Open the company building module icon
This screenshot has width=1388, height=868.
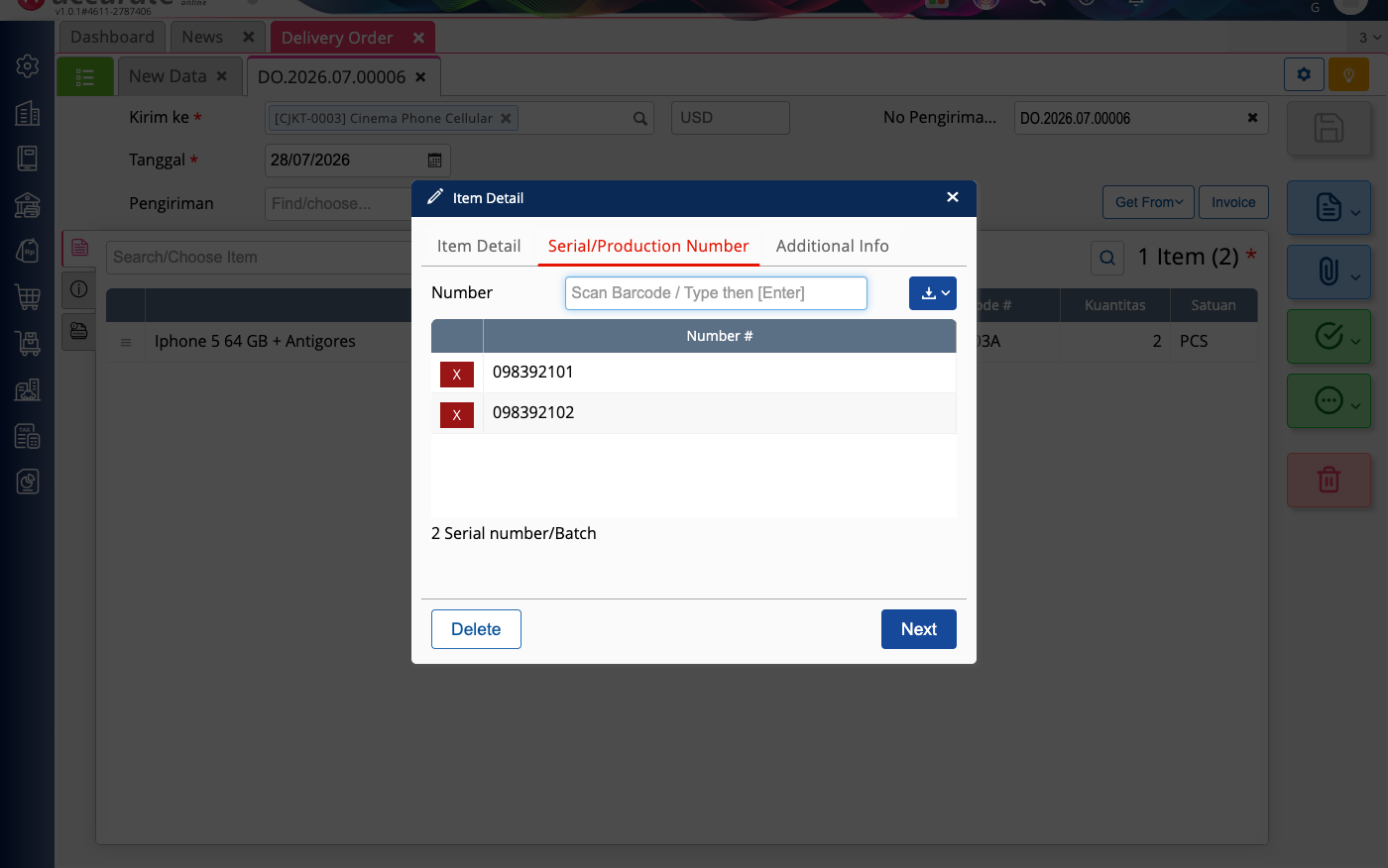28,113
